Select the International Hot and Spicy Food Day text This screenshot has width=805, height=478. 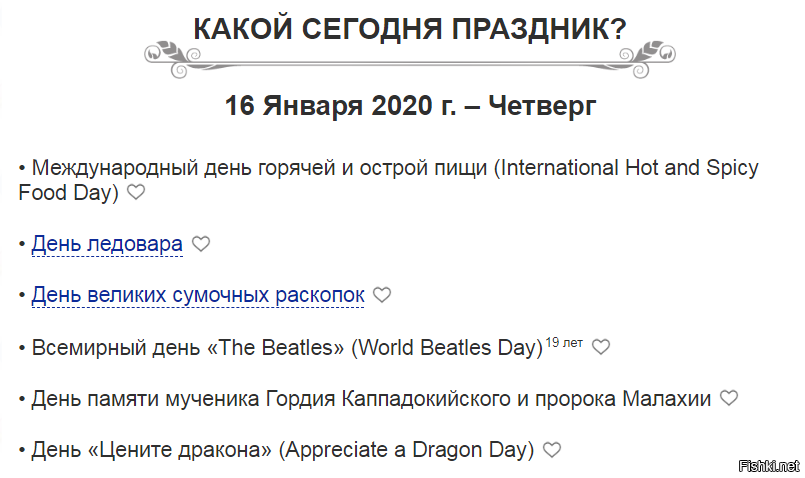[x=388, y=180]
